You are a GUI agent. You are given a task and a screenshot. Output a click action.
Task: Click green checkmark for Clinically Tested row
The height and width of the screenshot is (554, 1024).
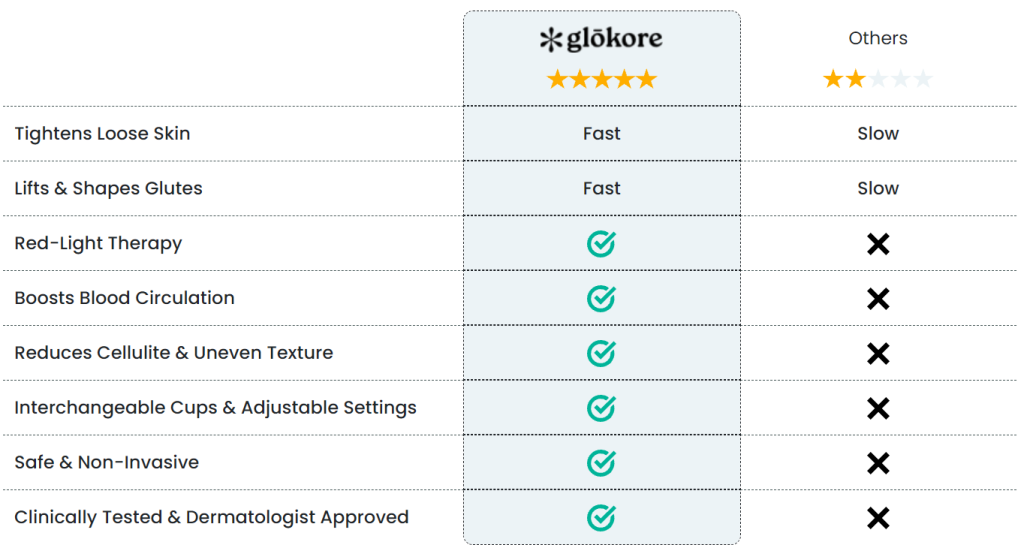point(601,518)
